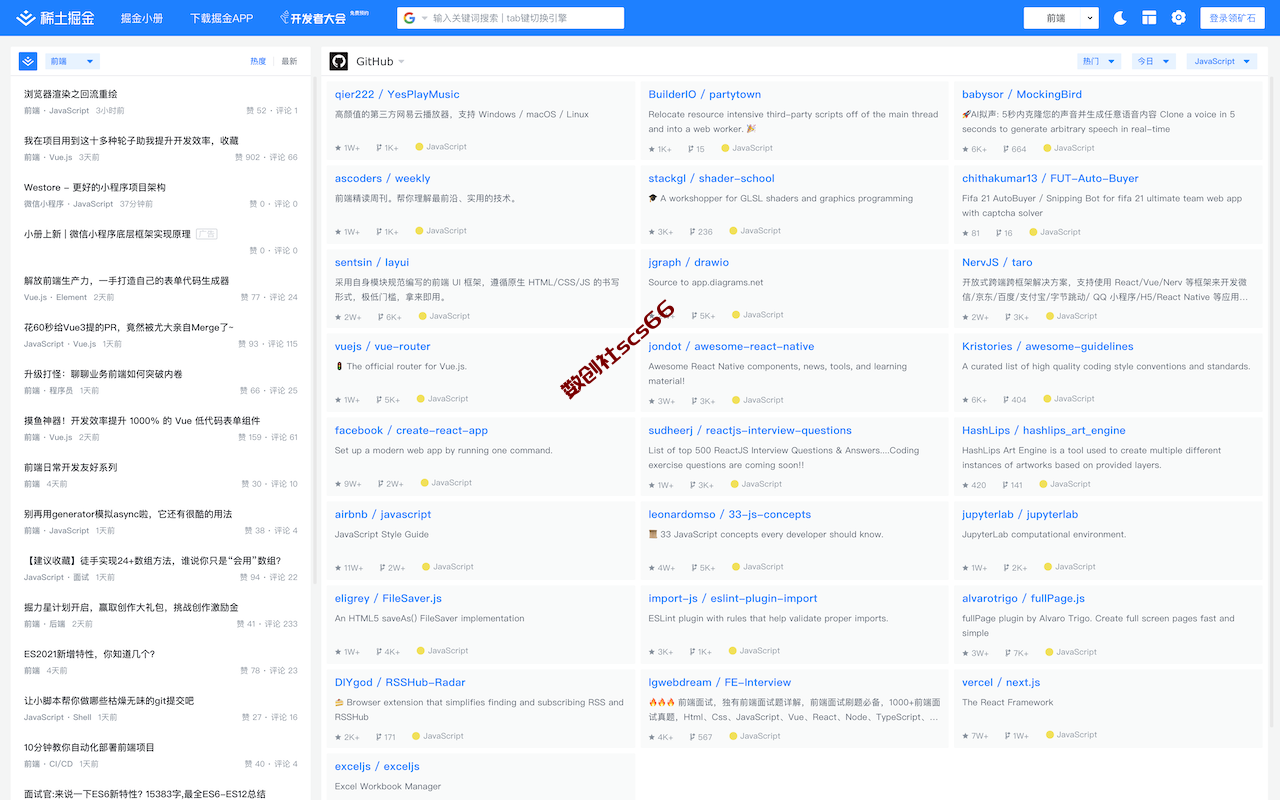Open the 前端 dropdown in left panel
The width and height of the screenshot is (1280, 800).
(x=72, y=61)
